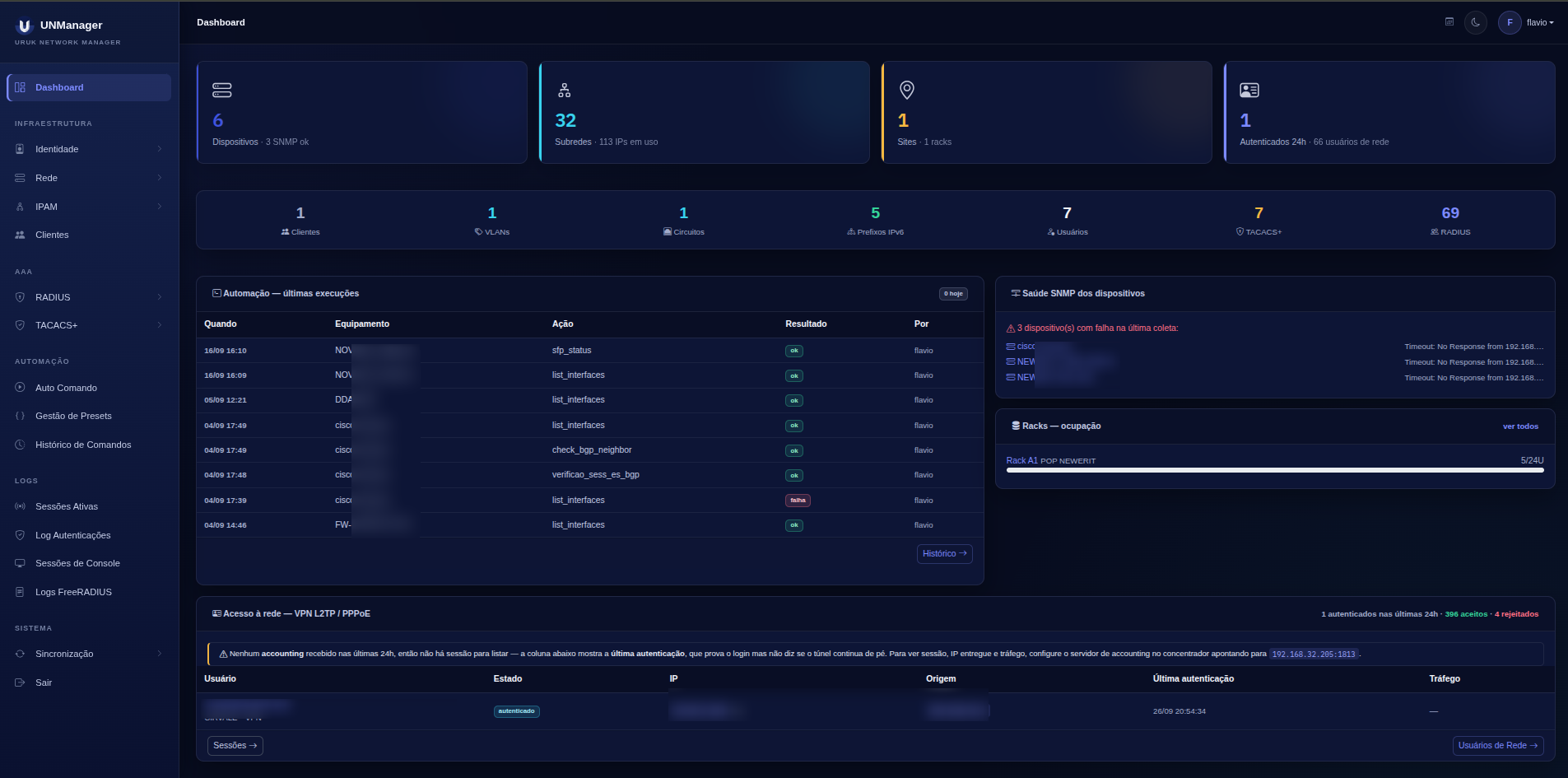Viewport: 1568px width, 778px height.
Task: Click the sfp_status action cell
Action: [571, 351]
